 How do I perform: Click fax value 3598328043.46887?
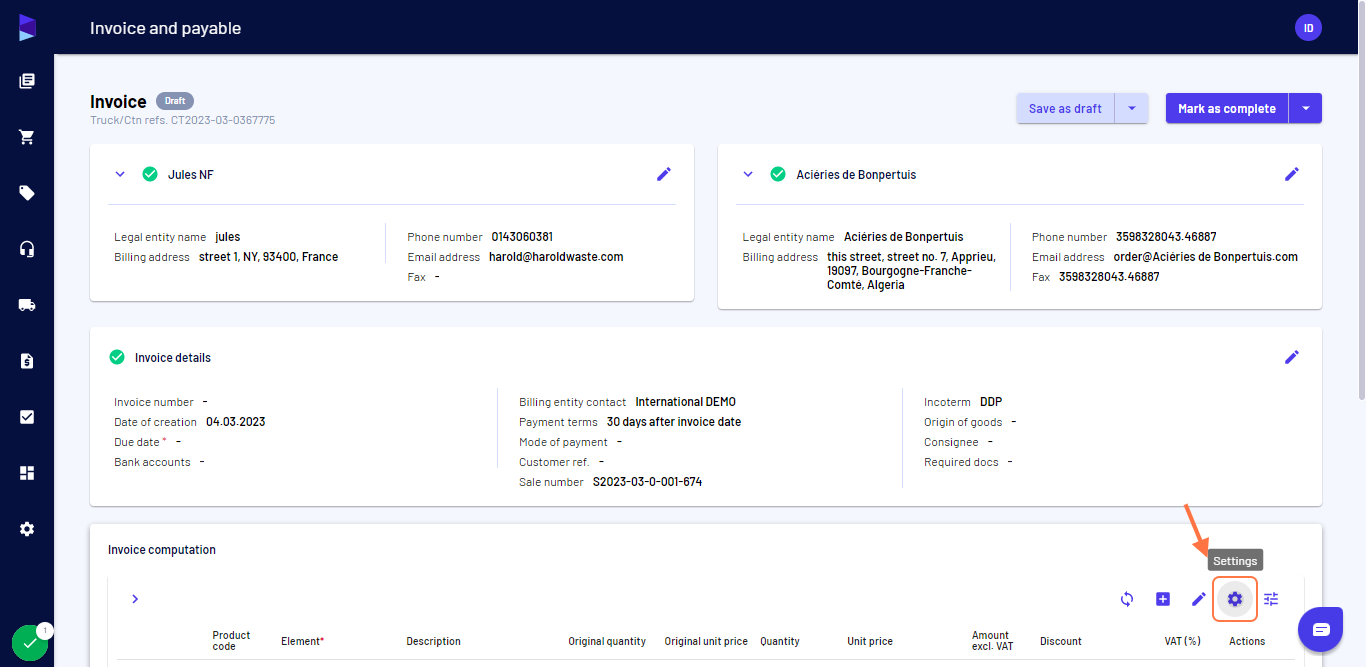coord(1109,277)
